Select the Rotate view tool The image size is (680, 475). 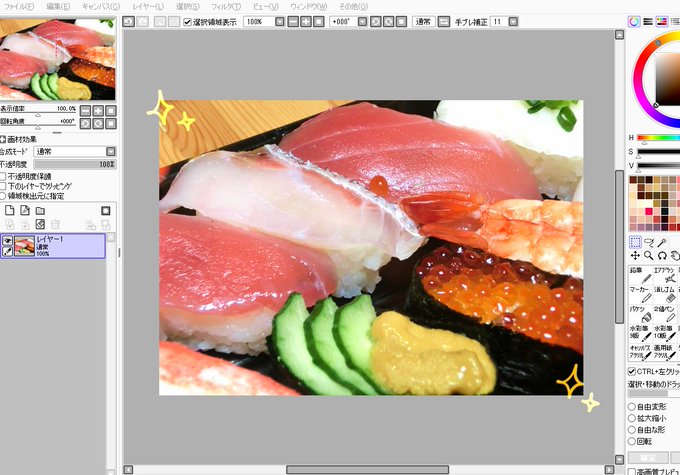tap(662, 256)
